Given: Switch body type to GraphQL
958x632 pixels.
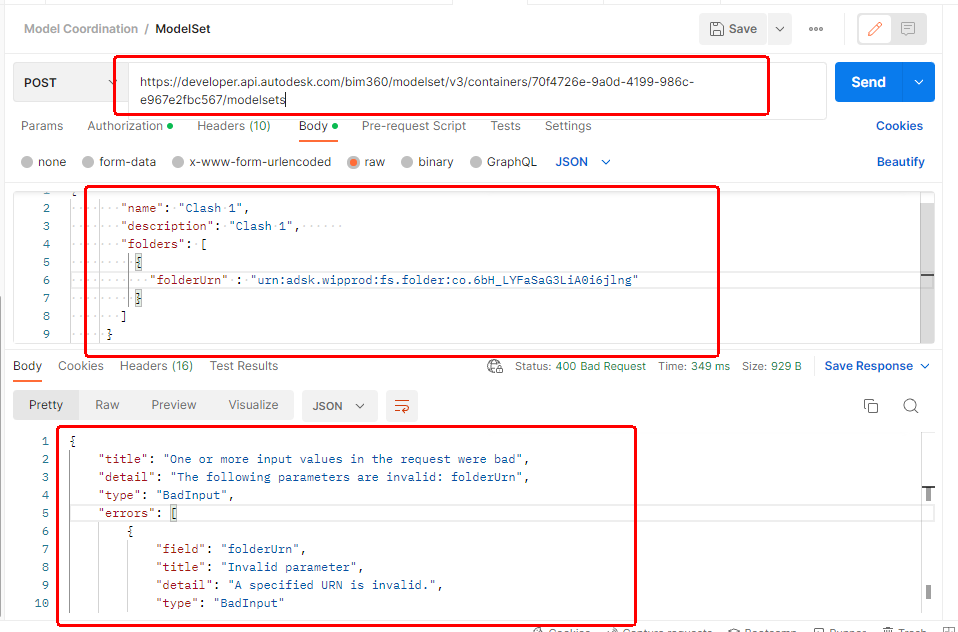Looking at the screenshot, I should [503, 161].
